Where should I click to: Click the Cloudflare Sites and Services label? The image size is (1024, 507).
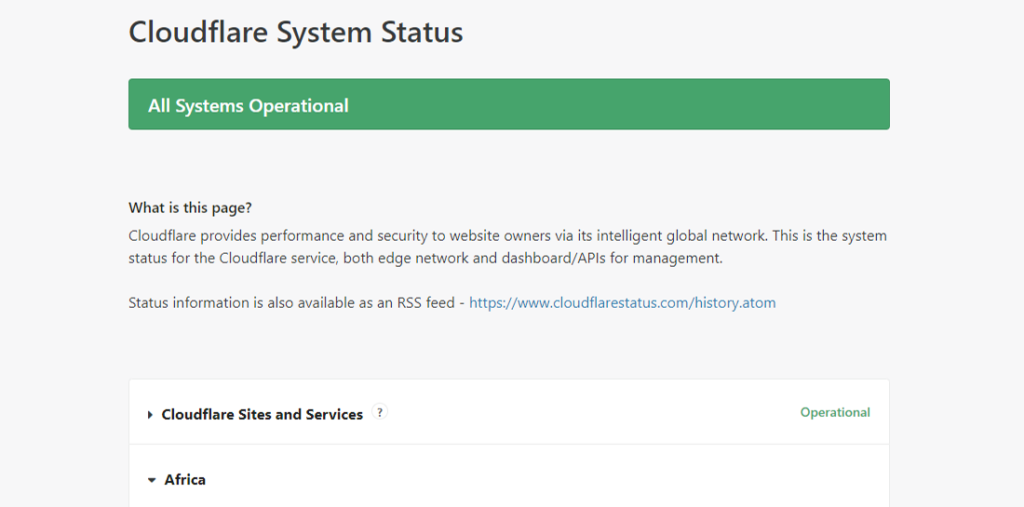pos(262,415)
